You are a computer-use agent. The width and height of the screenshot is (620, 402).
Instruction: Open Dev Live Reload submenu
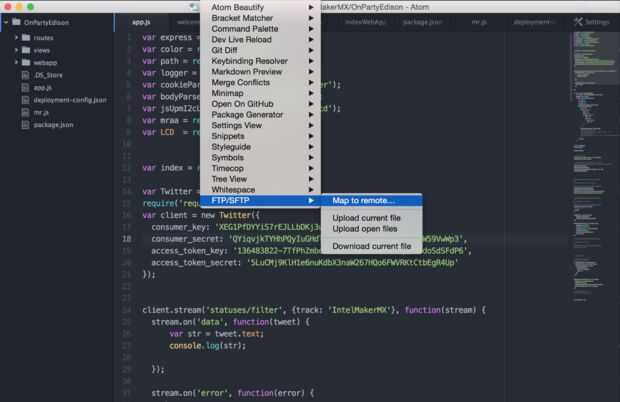260,40
